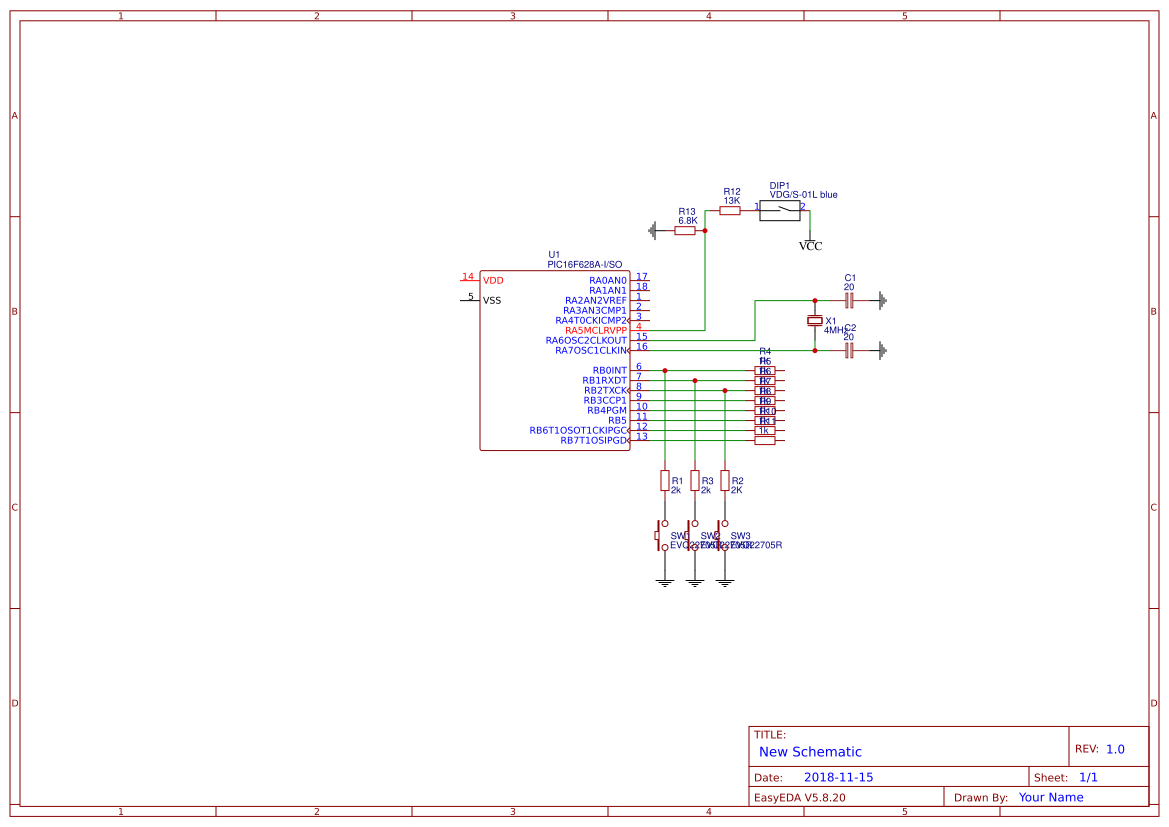Toggle the DIP1 VDG/S-01L slide switch
This screenshot has height=827, width=1169.
pos(780,210)
